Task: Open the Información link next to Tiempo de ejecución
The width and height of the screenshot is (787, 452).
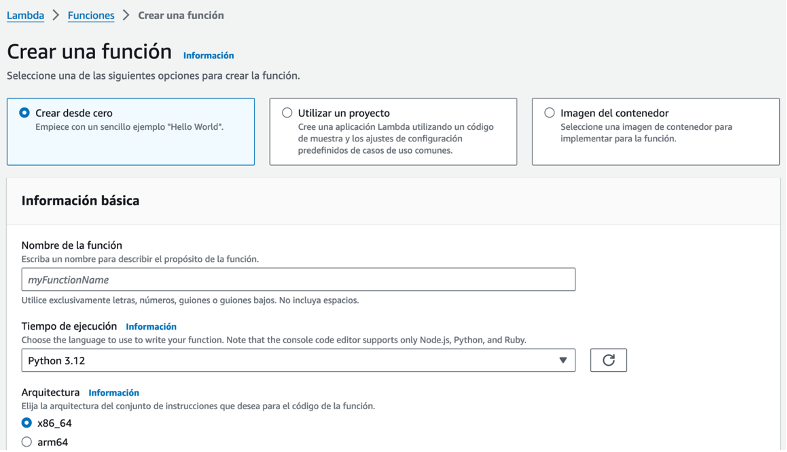Action: pyautogui.click(x=151, y=327)
